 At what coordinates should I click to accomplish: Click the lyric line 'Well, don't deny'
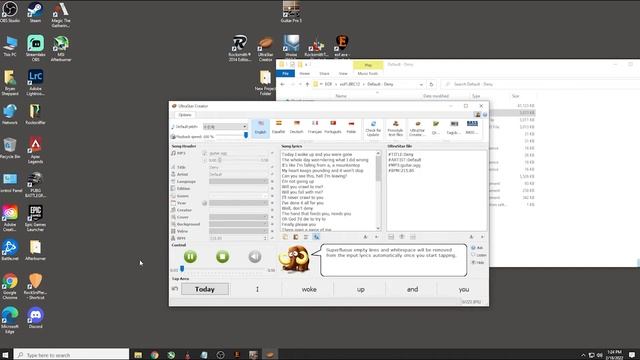pyautogui.click(x=298, y=208)
